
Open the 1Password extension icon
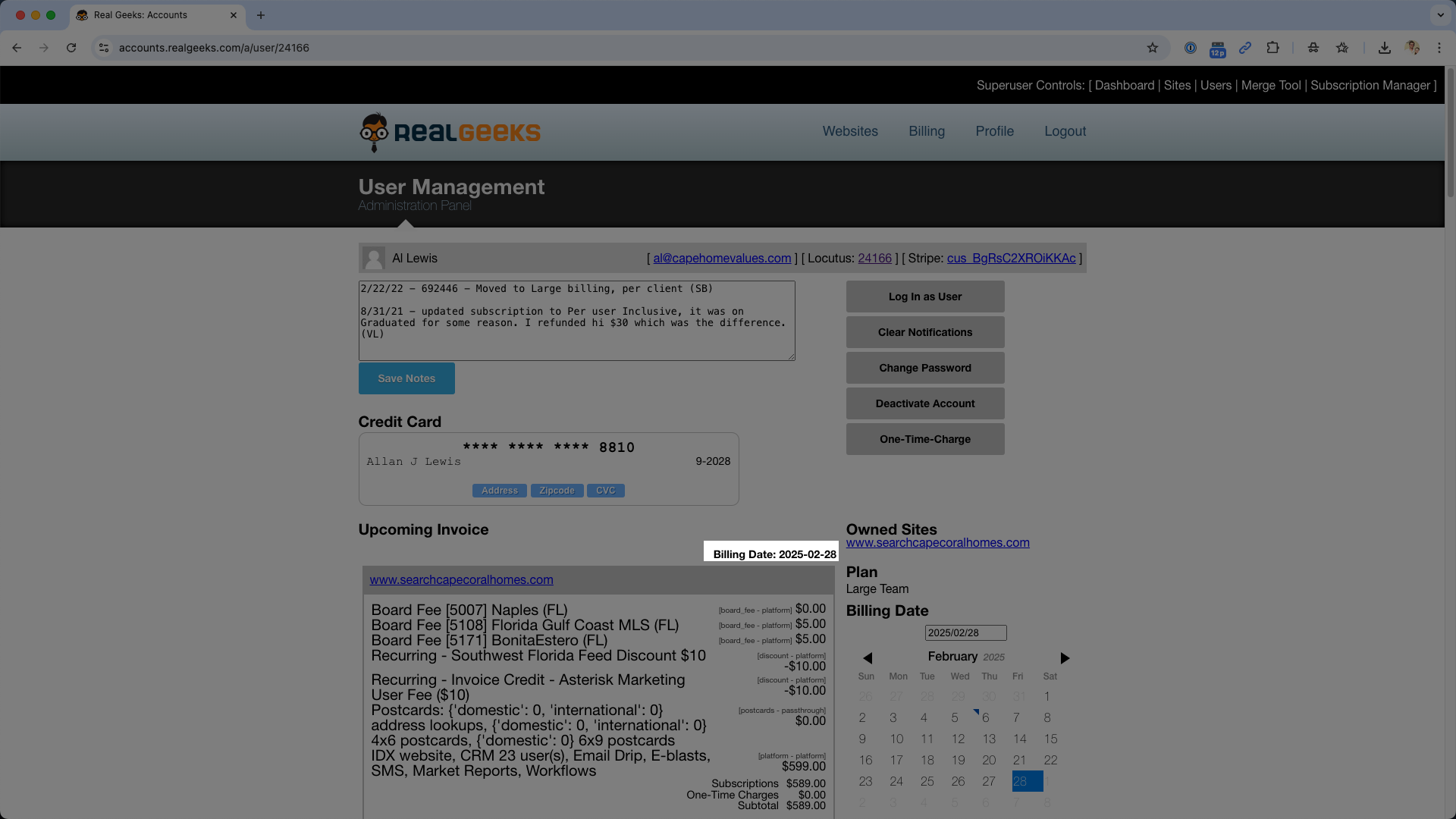(1191, 48)
